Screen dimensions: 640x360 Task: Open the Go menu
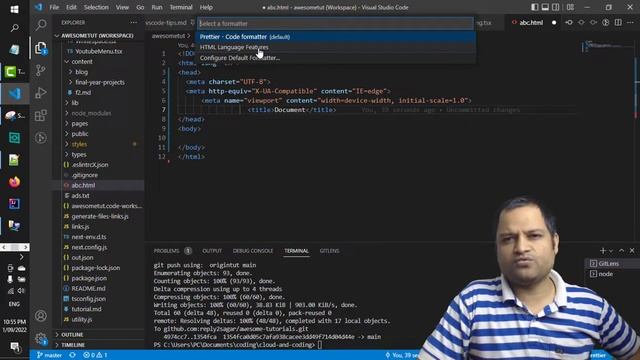pyautogui.click(x=140, y=7)
